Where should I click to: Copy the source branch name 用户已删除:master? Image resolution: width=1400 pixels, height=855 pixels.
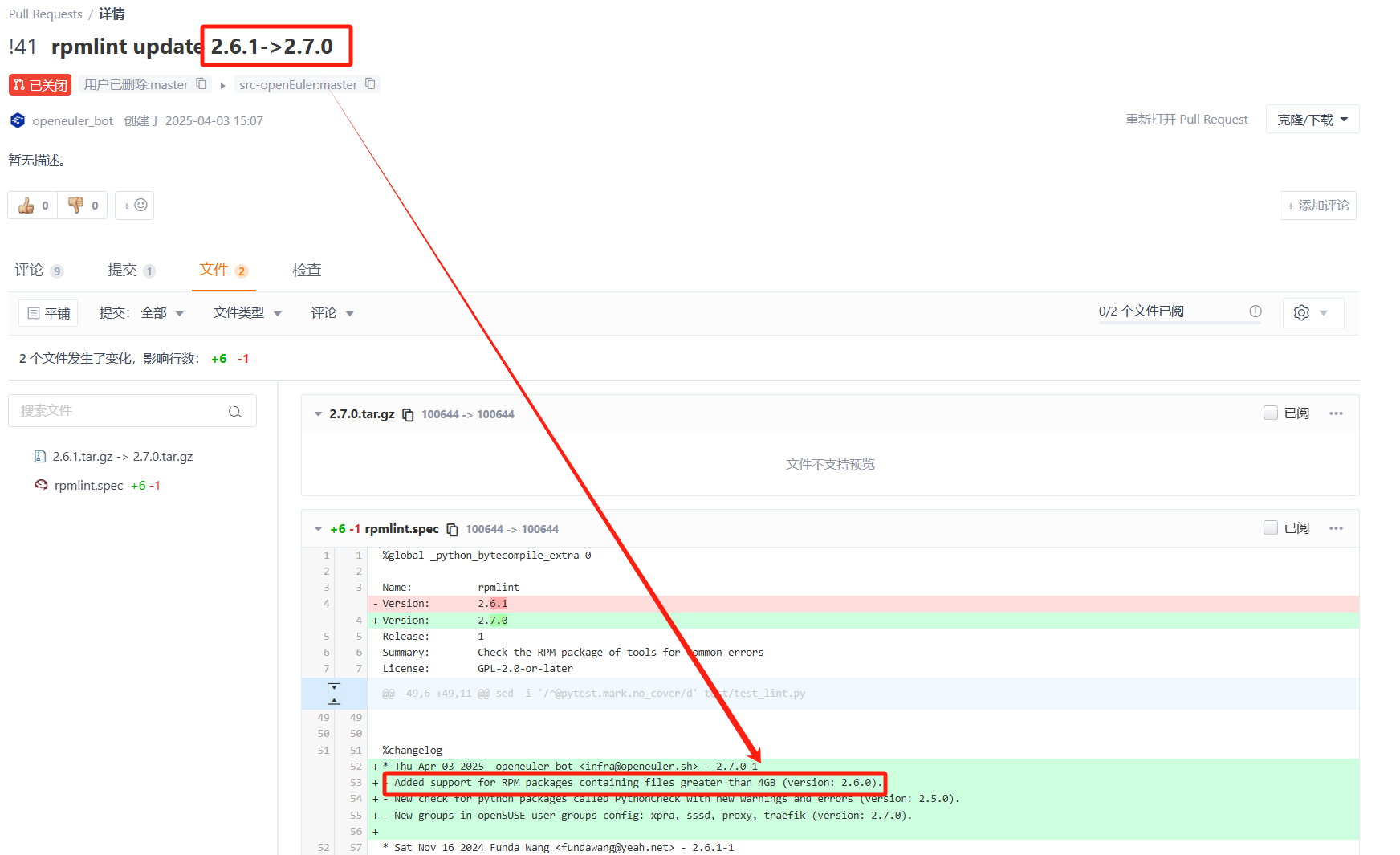point(201,84)
